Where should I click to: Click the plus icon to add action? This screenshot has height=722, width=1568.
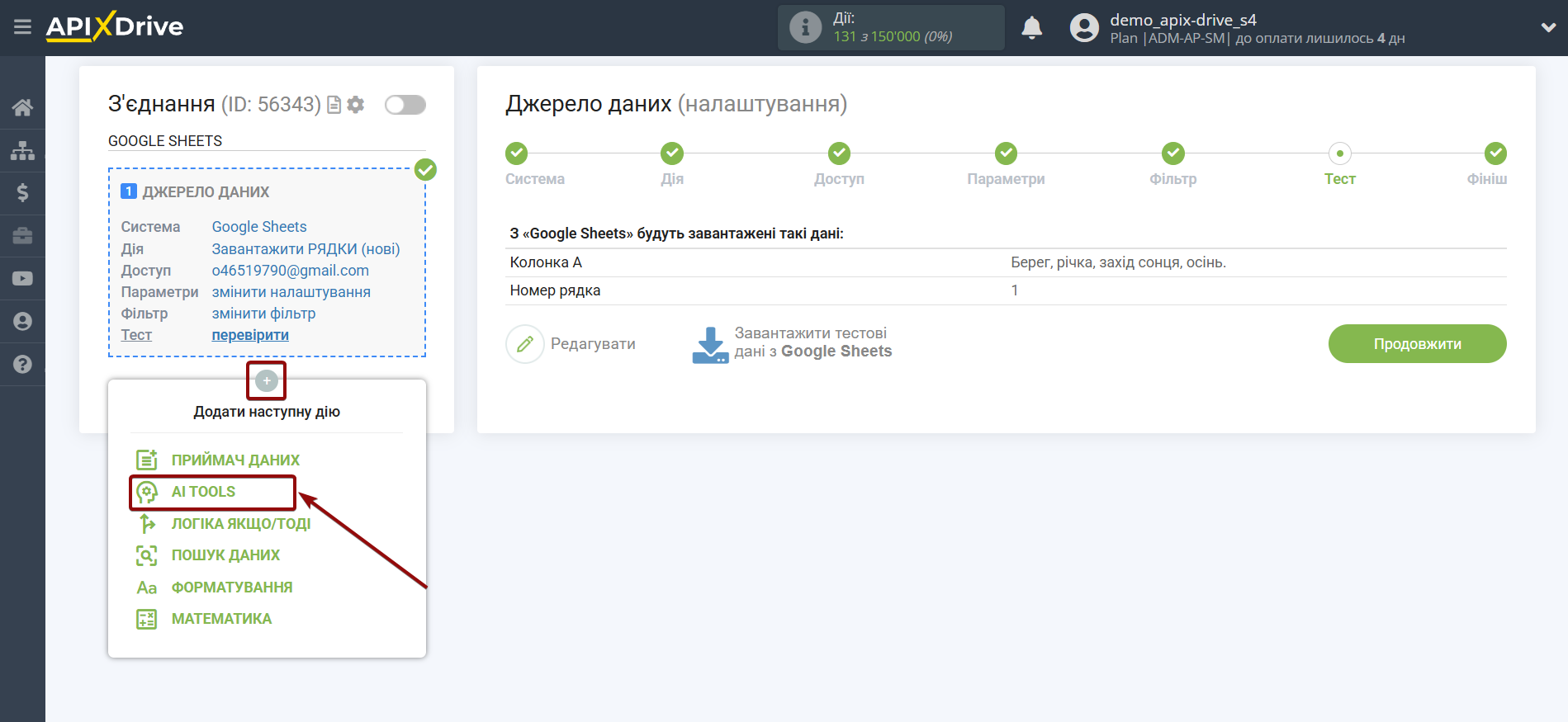click(x=266, y=380)
